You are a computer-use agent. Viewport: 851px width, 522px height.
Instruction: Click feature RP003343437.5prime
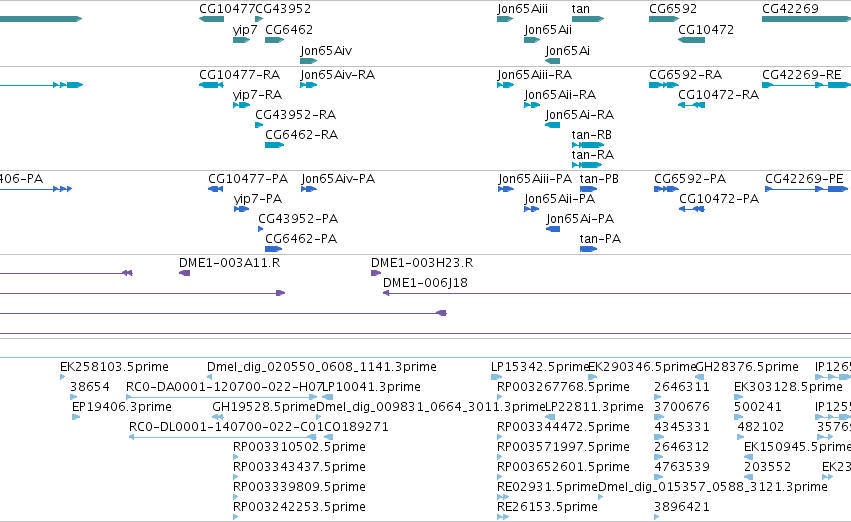coord(299,467)
